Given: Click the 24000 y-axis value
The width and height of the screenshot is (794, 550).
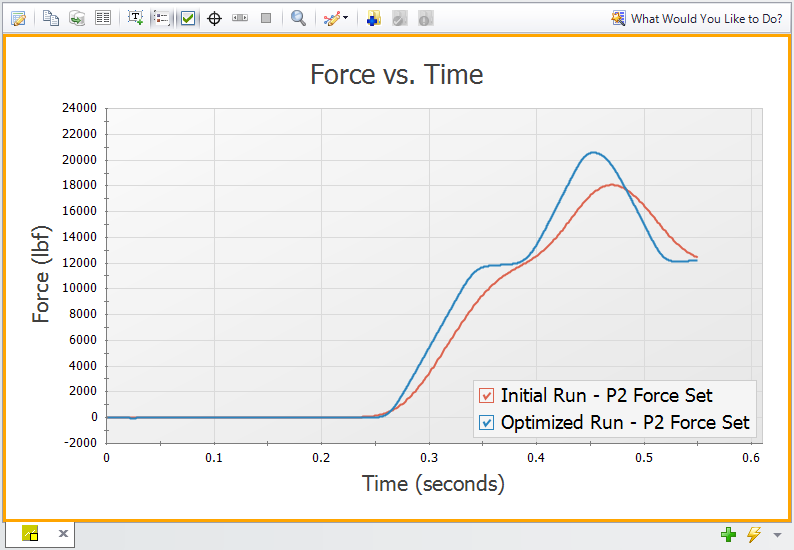Looking at the screenshot, I should pos(80,108).
